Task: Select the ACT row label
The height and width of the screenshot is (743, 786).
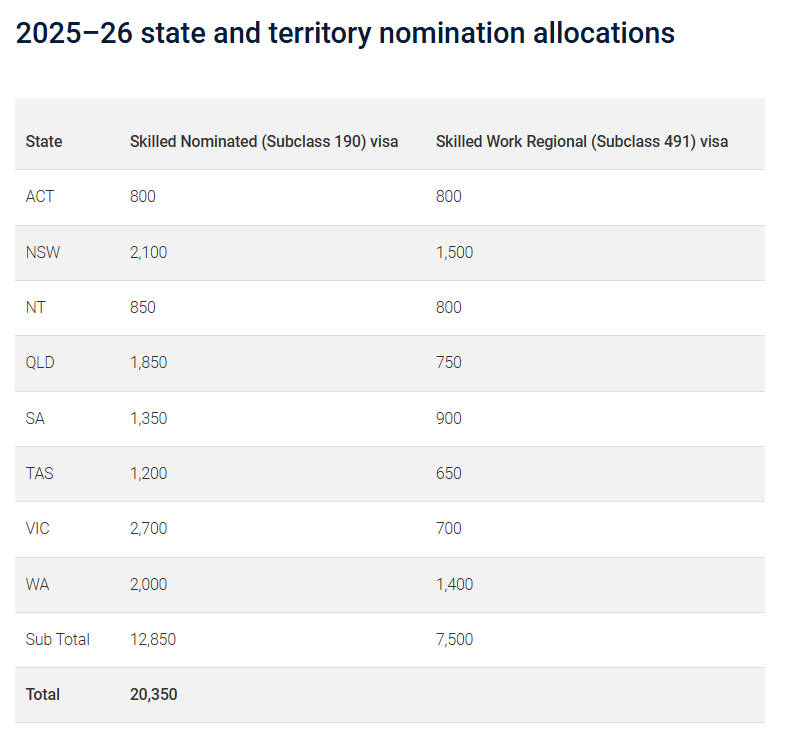Action: tap(40, 197)
